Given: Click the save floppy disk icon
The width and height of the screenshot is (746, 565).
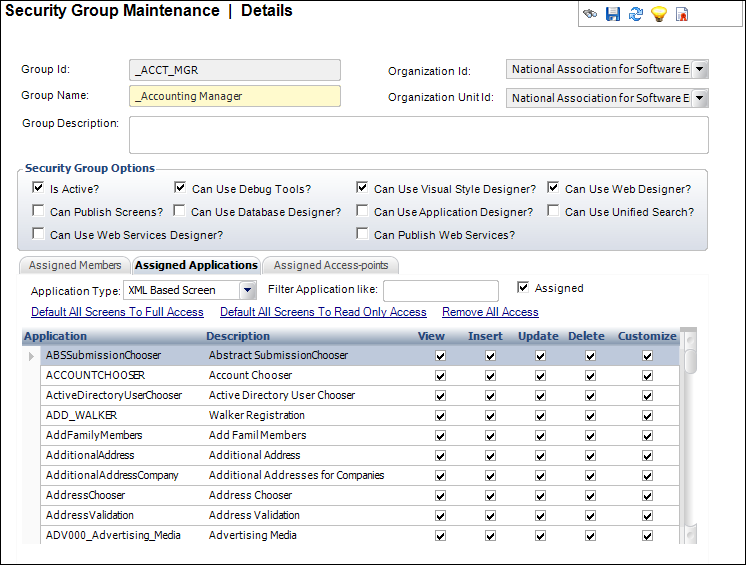Looking at the screenshot, I should click(x=613, y=14).
